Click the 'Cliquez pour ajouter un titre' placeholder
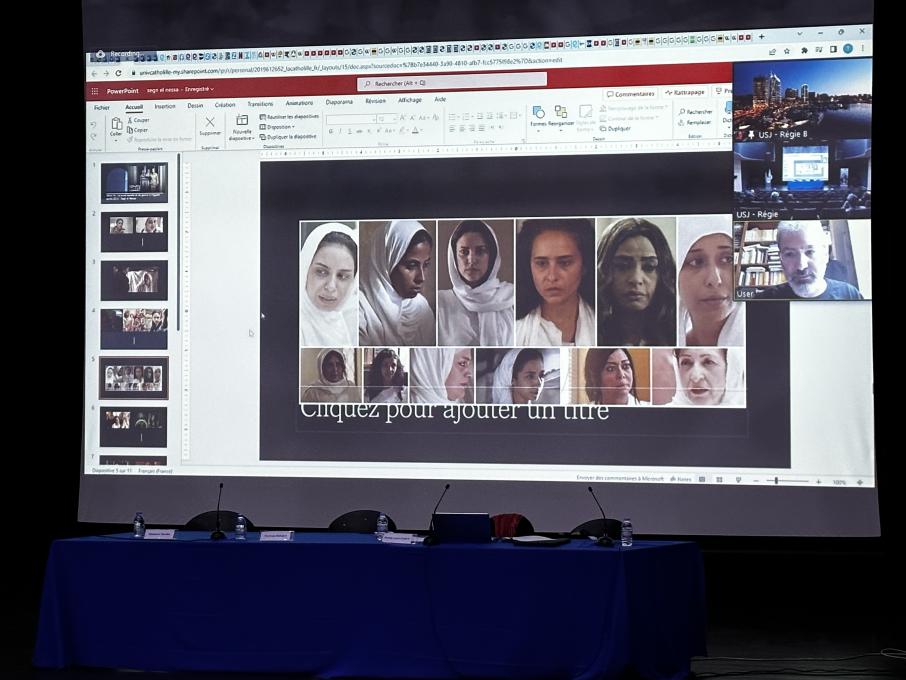This screenshot has height=680, width=906. tap(454, 410)
